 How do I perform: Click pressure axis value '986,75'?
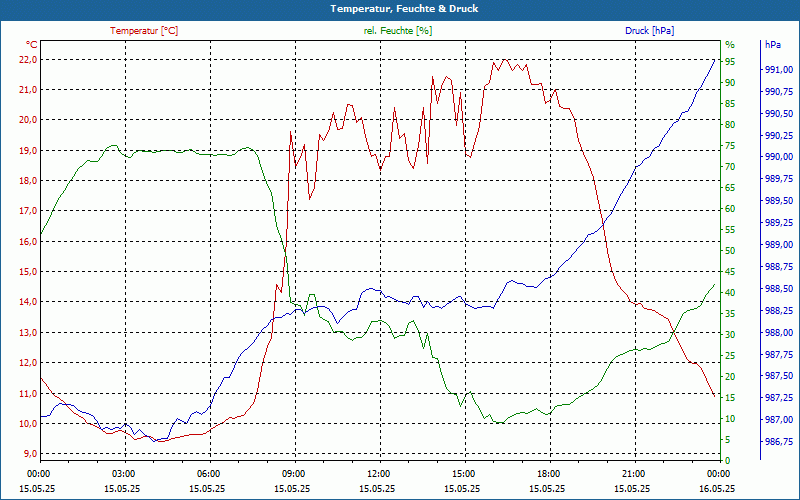779,441
